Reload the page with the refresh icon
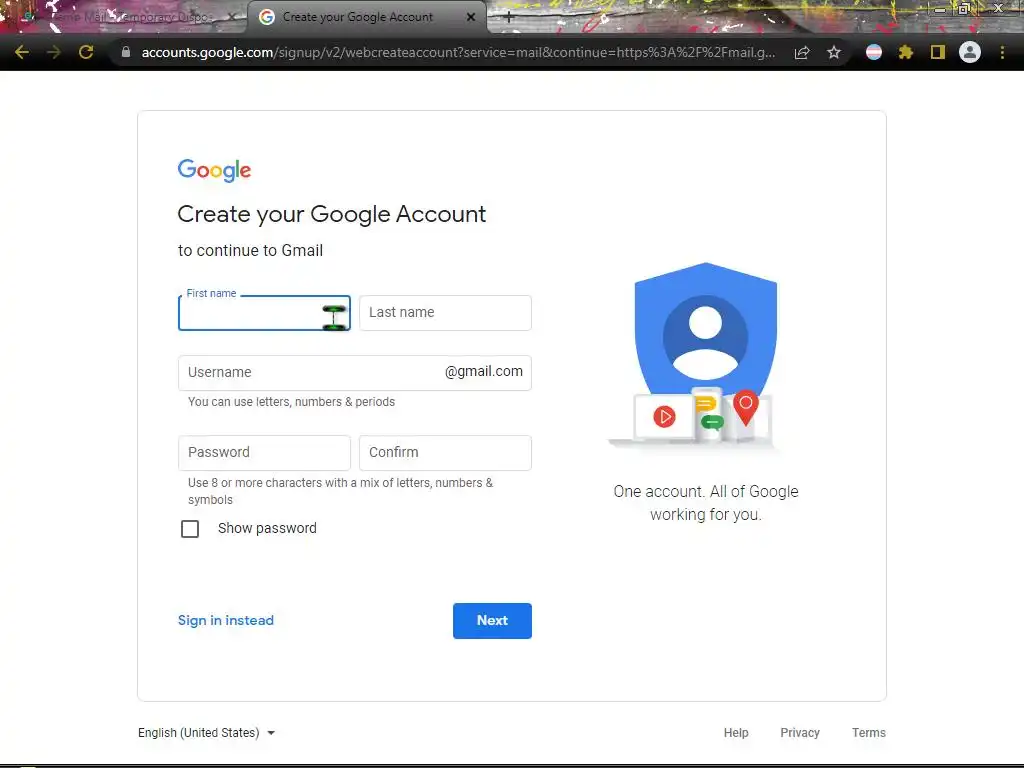Screen dimensions: 1024x768 86,52
